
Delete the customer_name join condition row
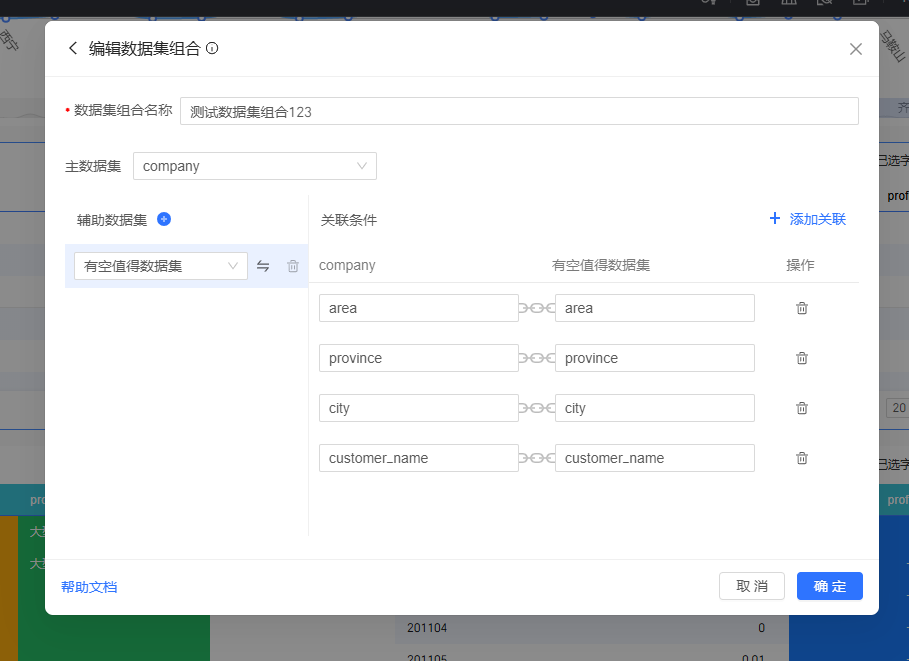(x=801, y=458)
